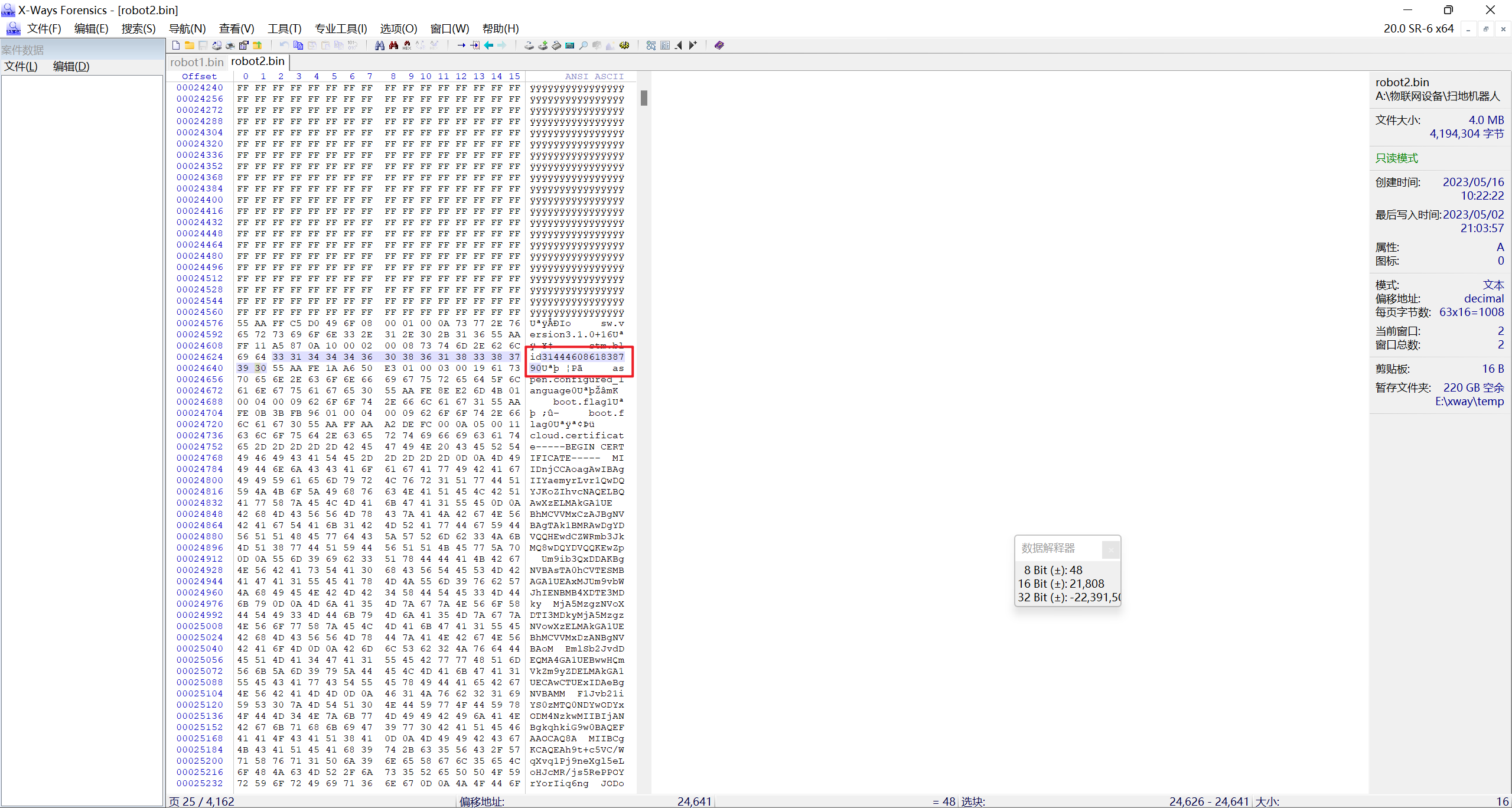Click the Open folder toolbar icon
Image resolution: width=1512 pixels, height=808 pixels.
(189, 45)
